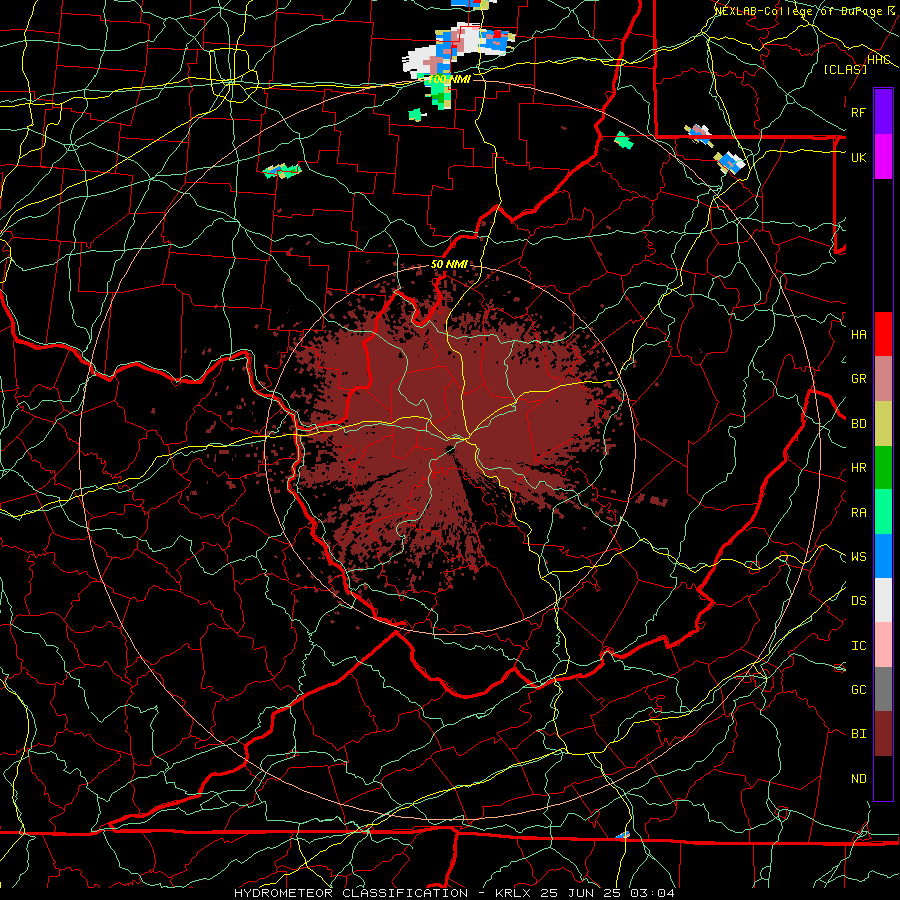Click the UK legend label
The width and height of the screenshot is (900, 900).
(859, 157)
